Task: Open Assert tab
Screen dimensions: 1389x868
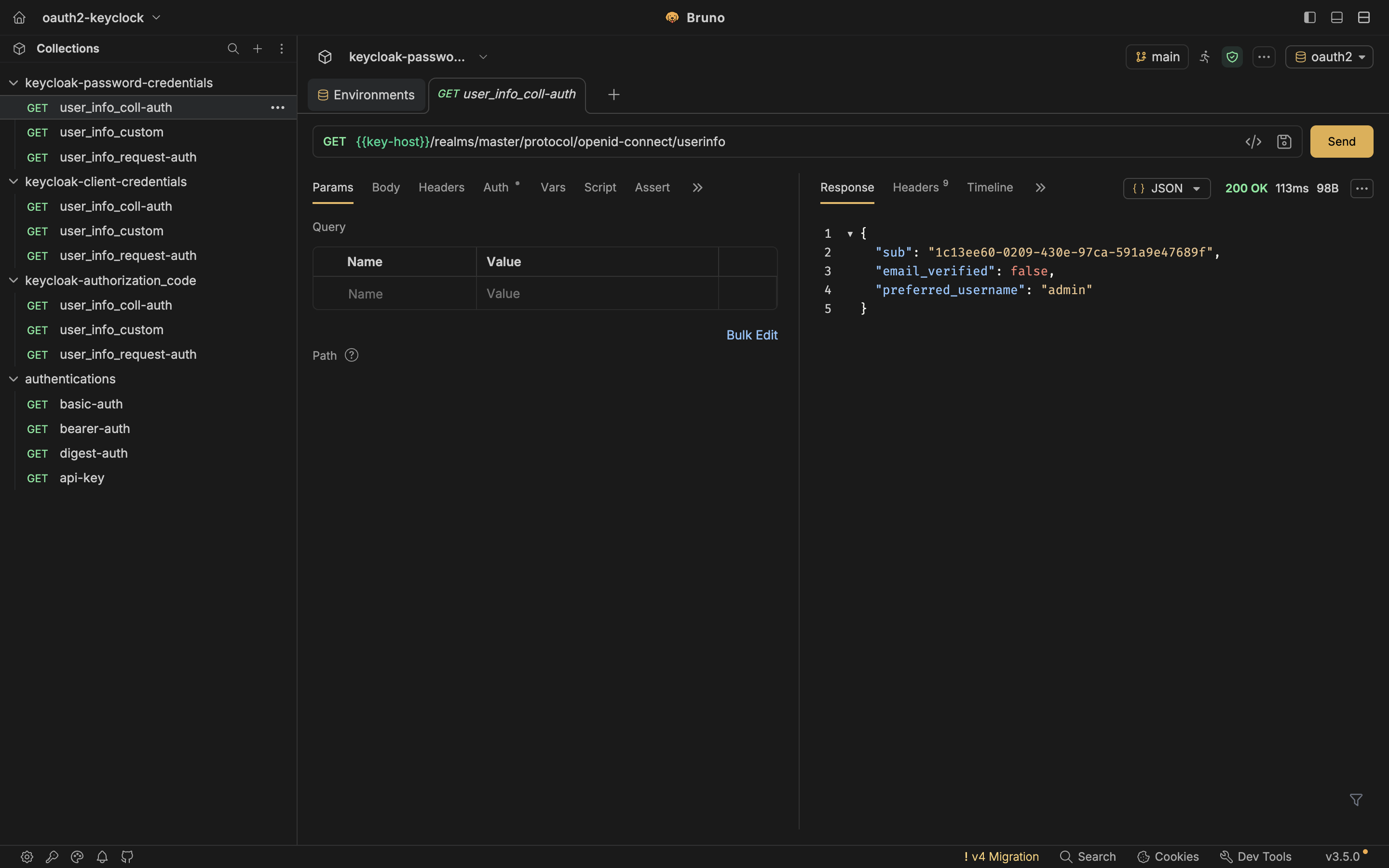Action: tap(652, 187)
